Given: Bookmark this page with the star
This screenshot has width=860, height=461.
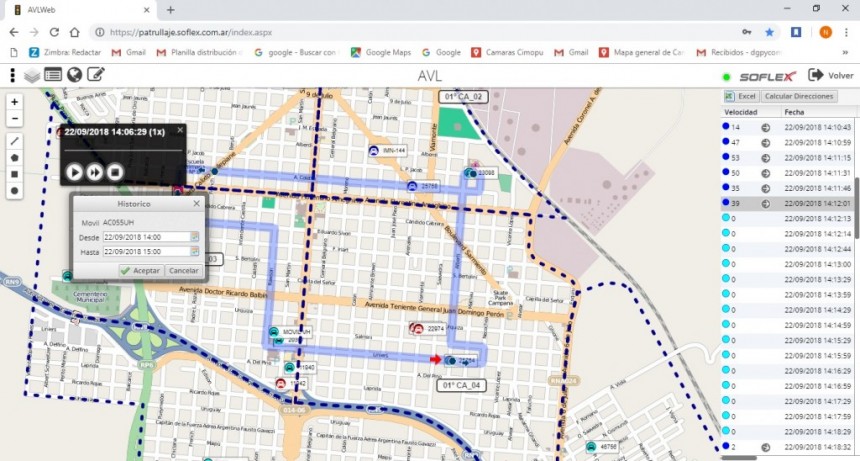Looking at the screenshot, I should tap(770, 32).
